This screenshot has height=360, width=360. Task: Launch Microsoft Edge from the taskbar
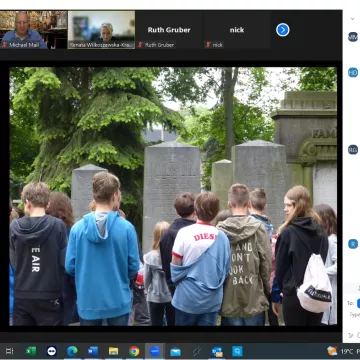coord(72,351)
